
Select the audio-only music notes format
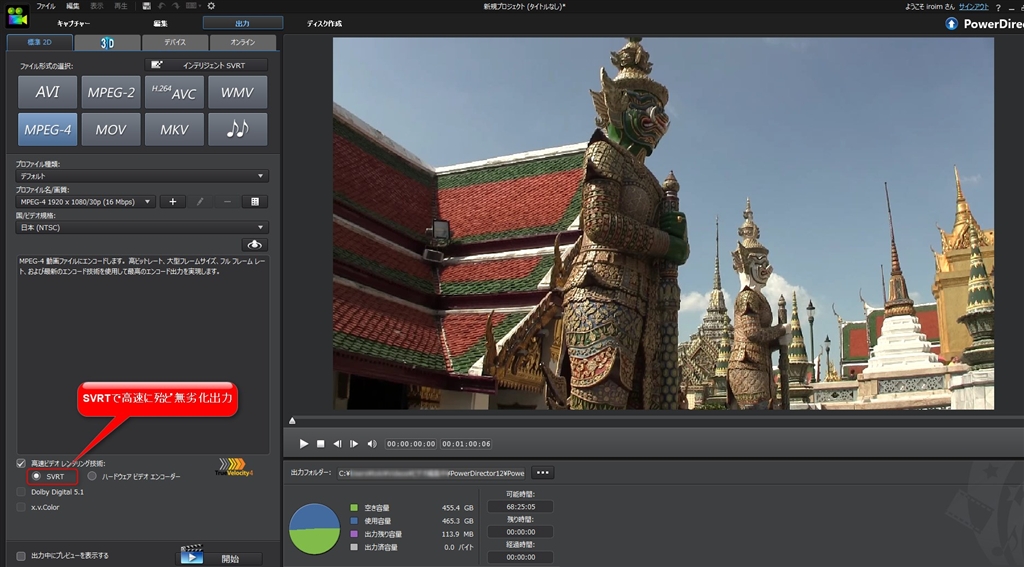point(238,129)
